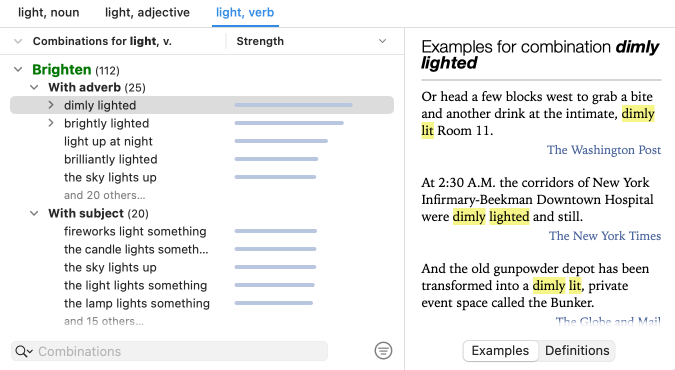Select the Examples segment button
The image size is (675, 370).
[x=500, y=351]
